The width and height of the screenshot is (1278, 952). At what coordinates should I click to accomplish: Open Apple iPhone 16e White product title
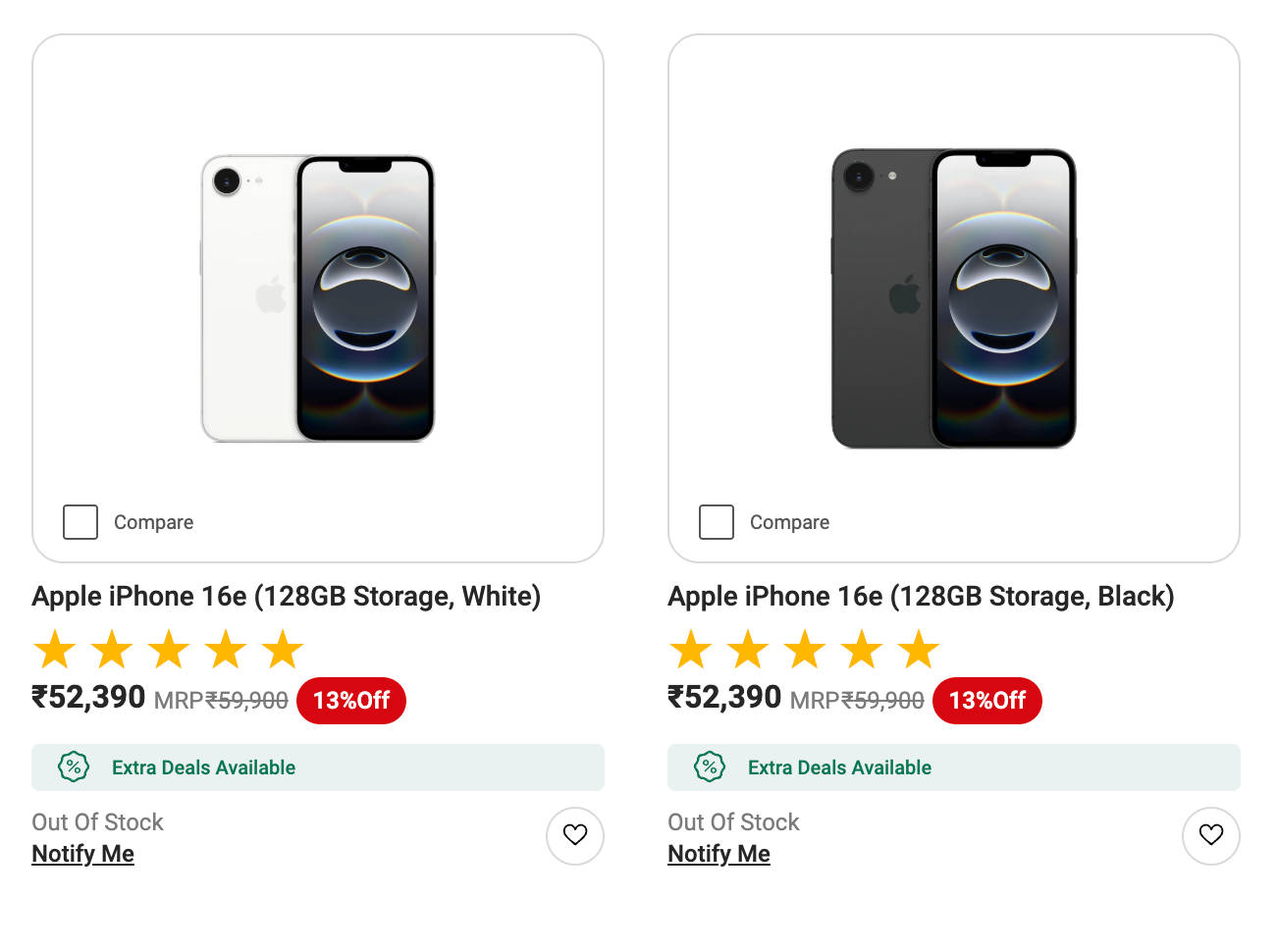(286, 597)
